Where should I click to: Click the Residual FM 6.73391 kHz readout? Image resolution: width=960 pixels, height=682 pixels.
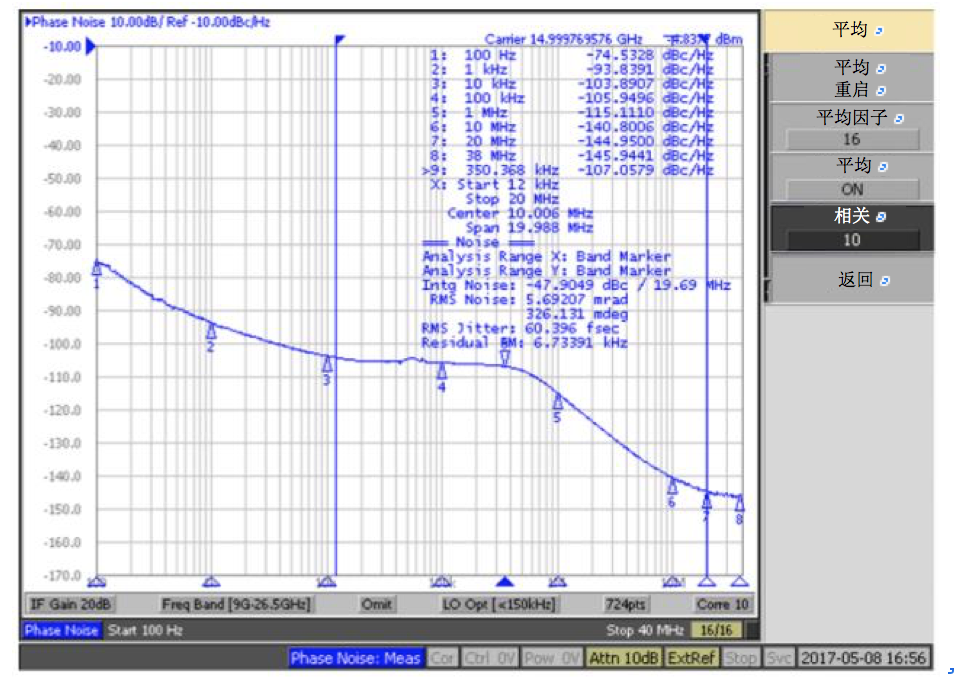click(524, 342)
